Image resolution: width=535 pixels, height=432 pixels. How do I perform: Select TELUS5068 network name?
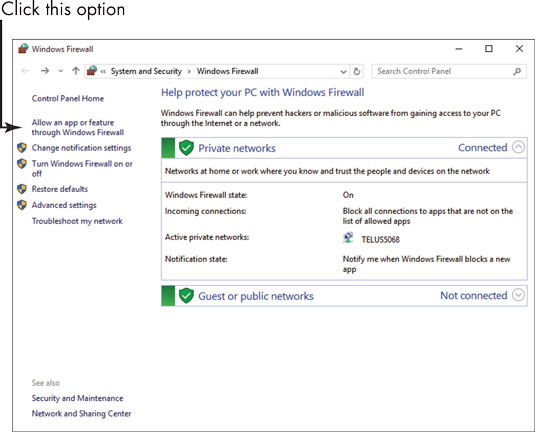coord(380,240)
